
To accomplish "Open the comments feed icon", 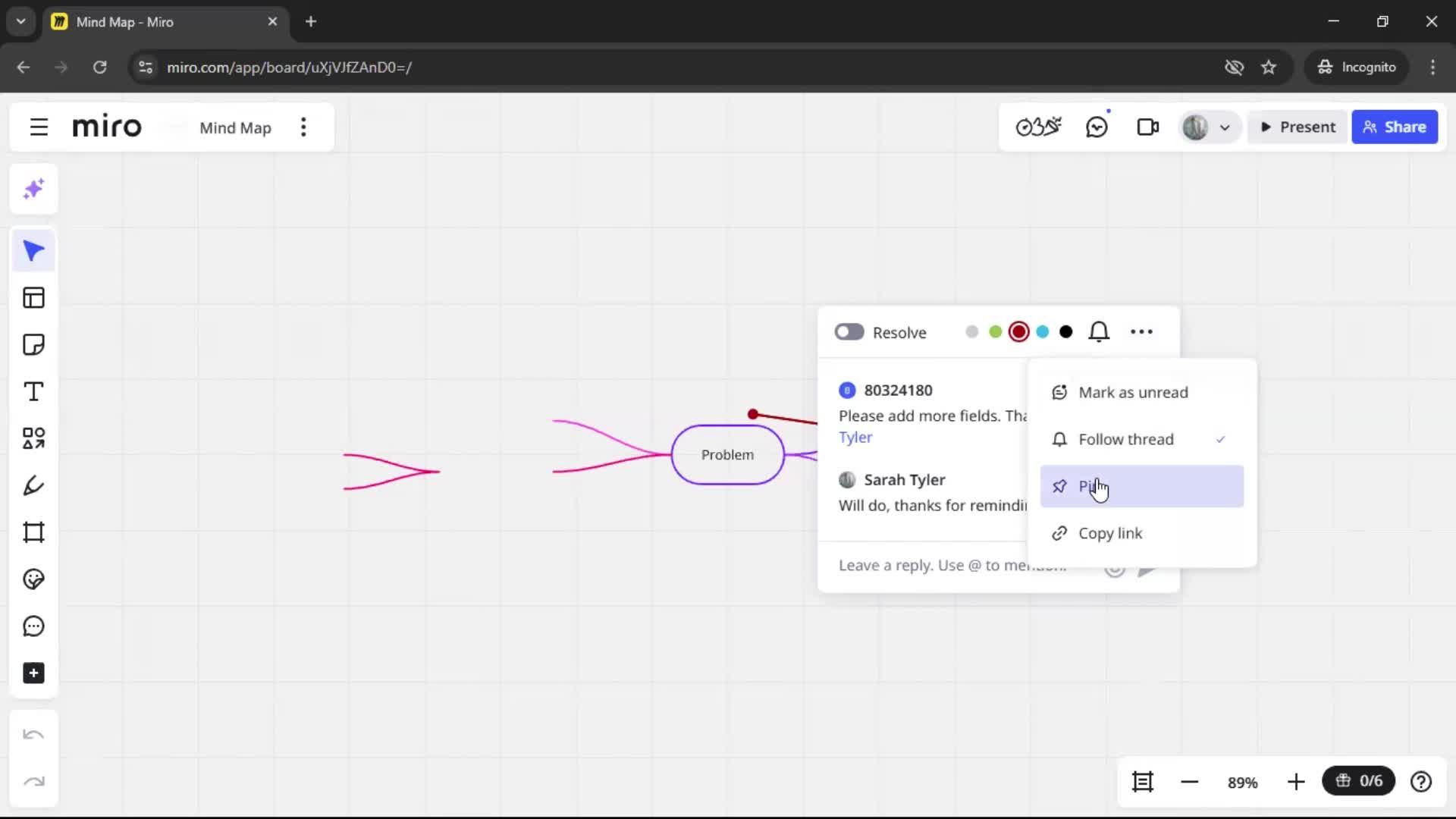I will (1097, 127).
